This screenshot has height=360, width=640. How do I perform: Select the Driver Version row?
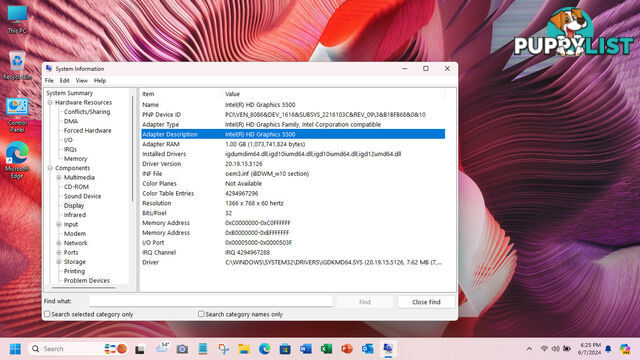[x=293, y=164]
